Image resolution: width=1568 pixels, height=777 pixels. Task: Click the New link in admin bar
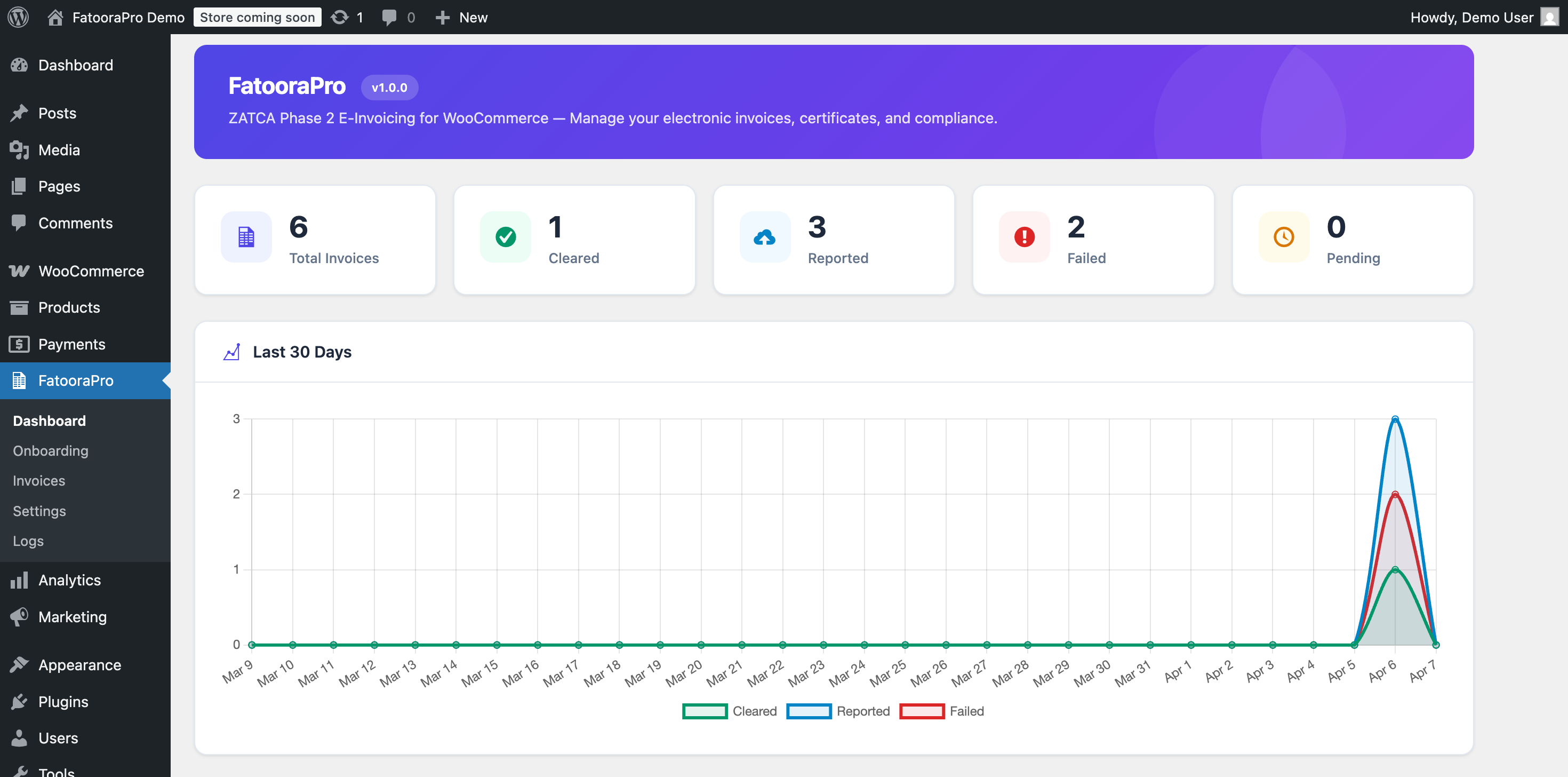pyautogui.click(x=473, y=17)
